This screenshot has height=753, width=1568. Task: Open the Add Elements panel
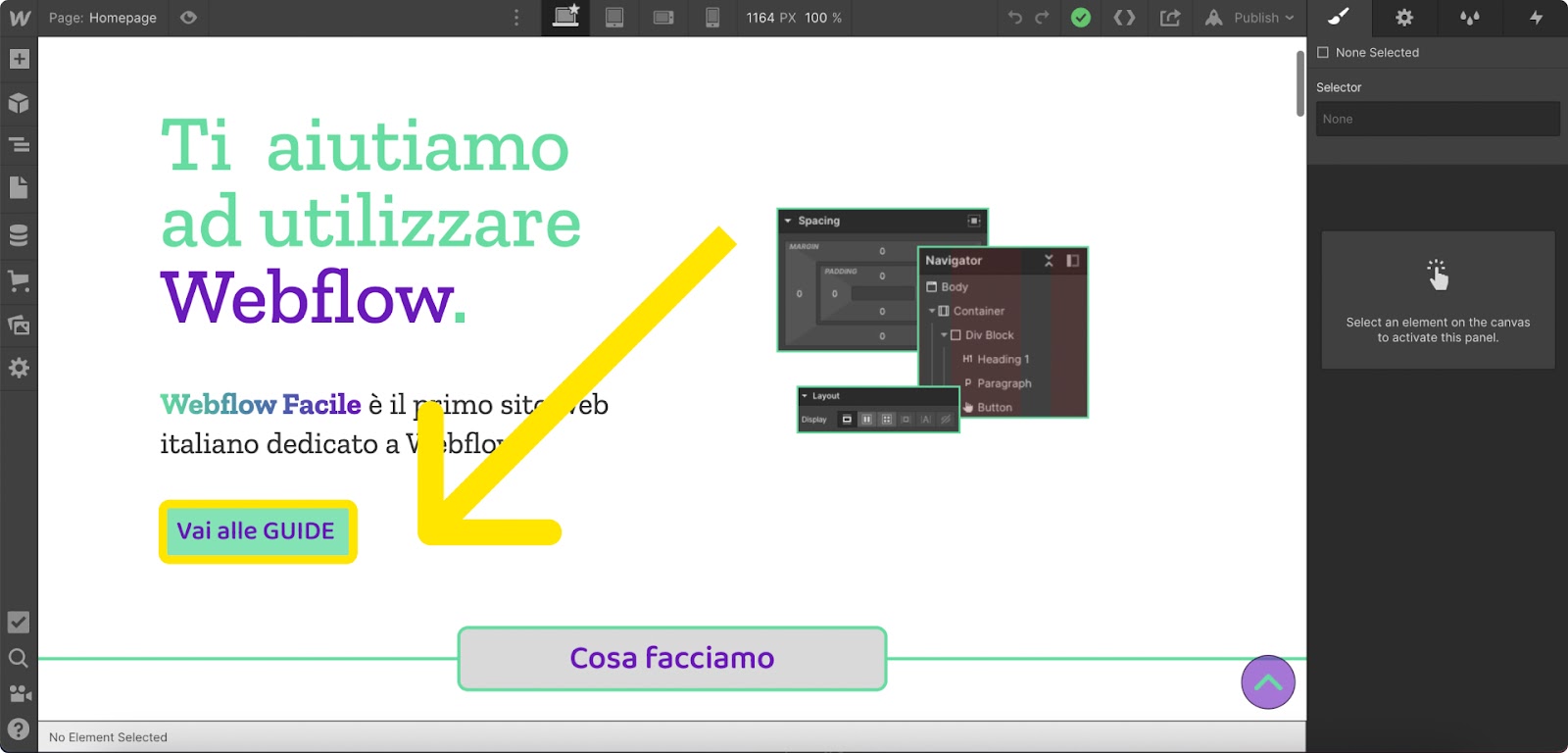[x=19, y=59]
